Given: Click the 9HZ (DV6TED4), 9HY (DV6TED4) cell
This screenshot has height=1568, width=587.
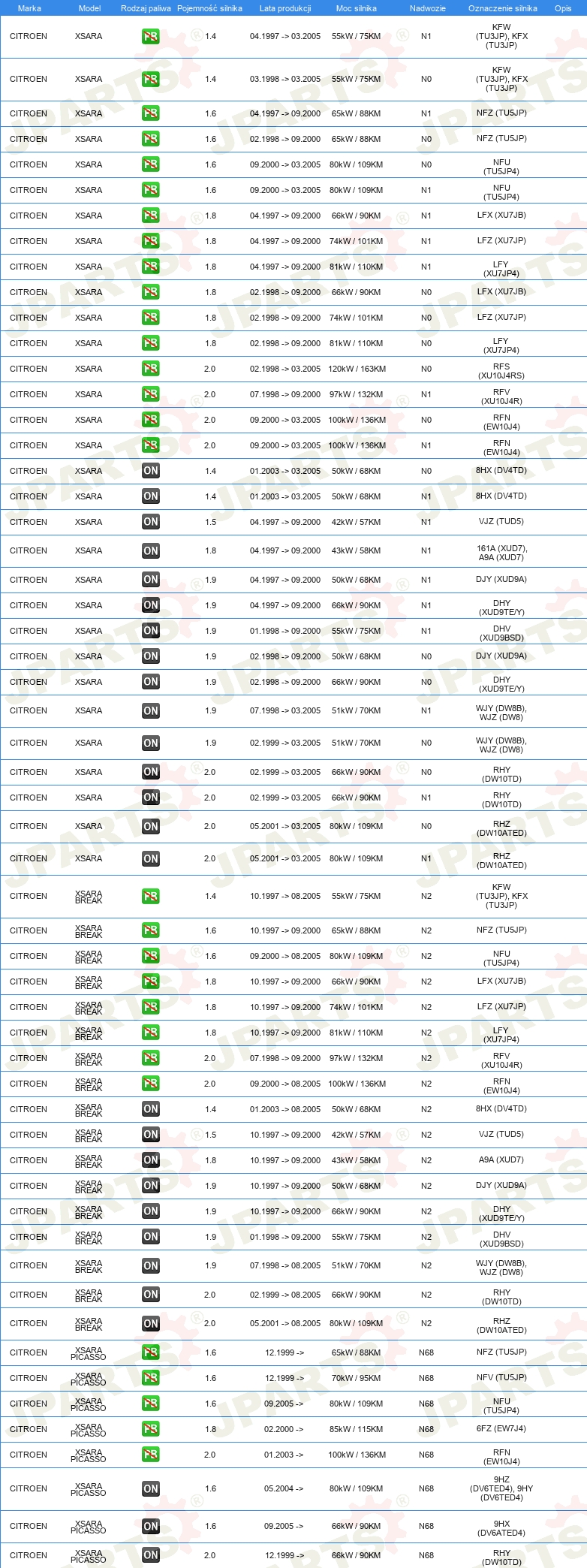Looking at the screenshot, I should [x=501, y=1488].
